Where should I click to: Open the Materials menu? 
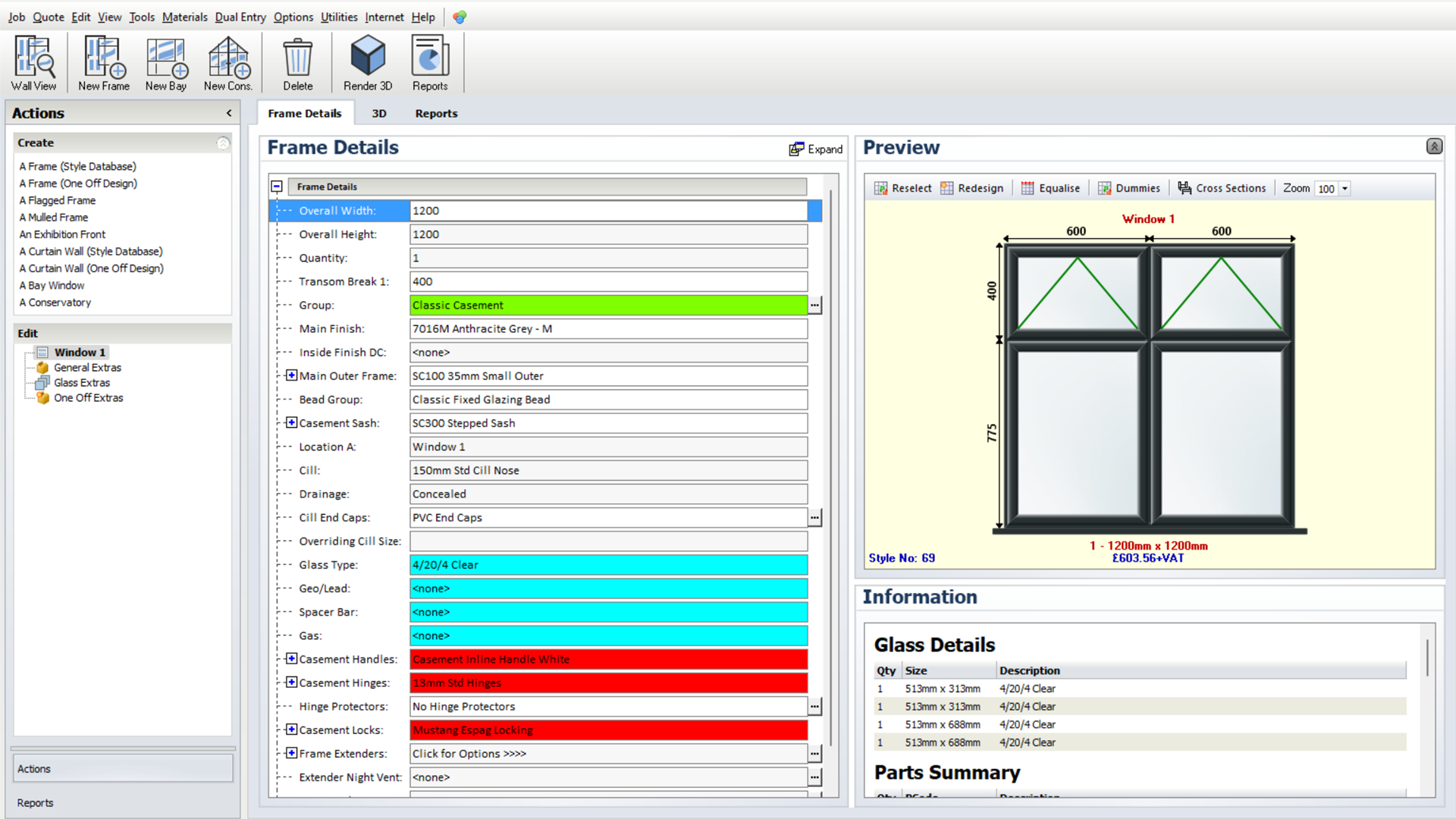click(184, 17)
